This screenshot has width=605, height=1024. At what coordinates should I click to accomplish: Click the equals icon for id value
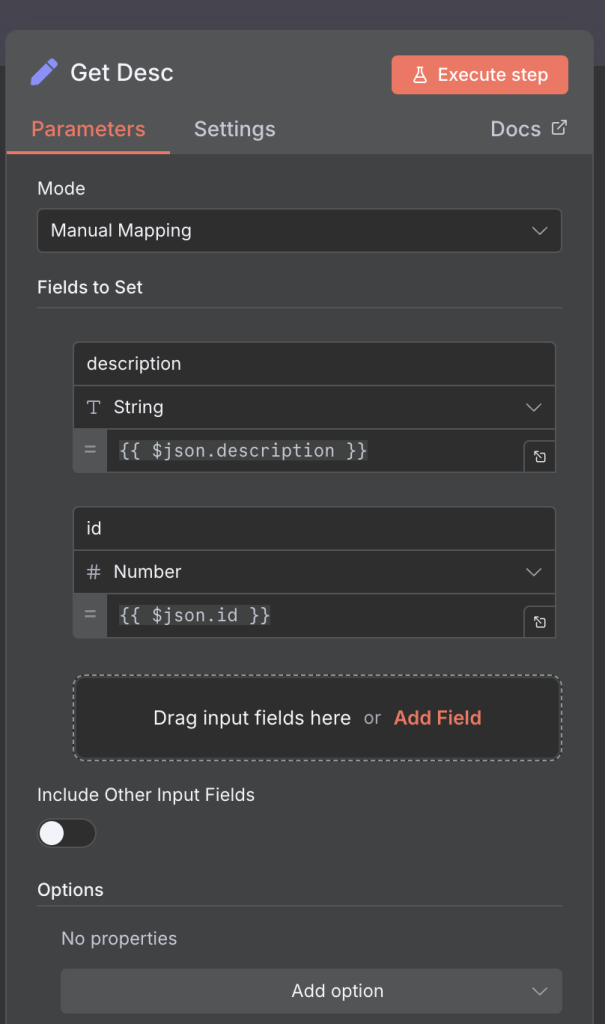click(x=90, y=616)
